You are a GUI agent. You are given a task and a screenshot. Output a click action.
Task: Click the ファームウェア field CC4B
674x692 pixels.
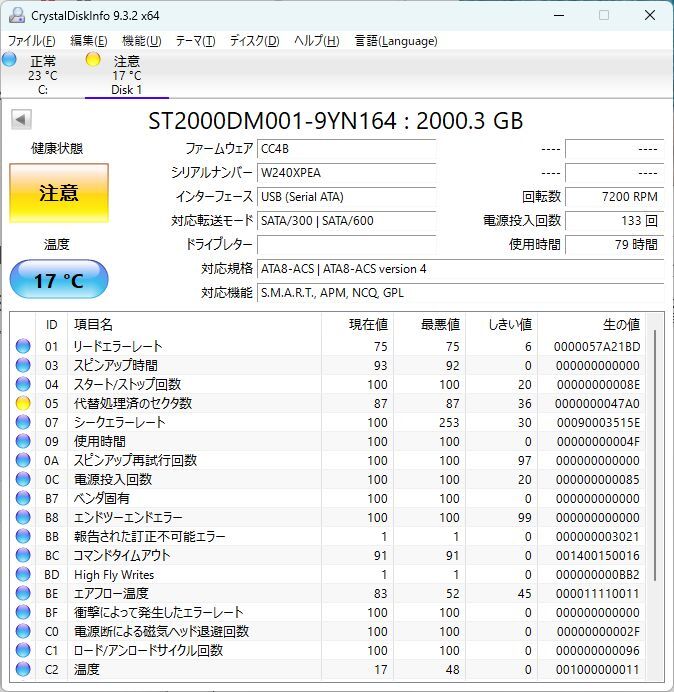(x=346, y=149)
